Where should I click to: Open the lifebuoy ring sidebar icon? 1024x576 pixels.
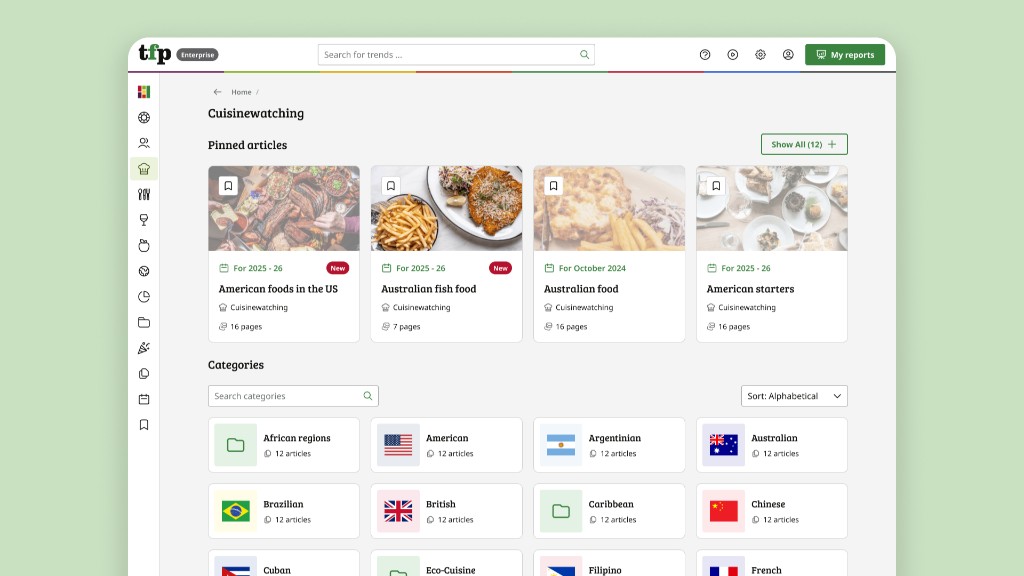144,118
